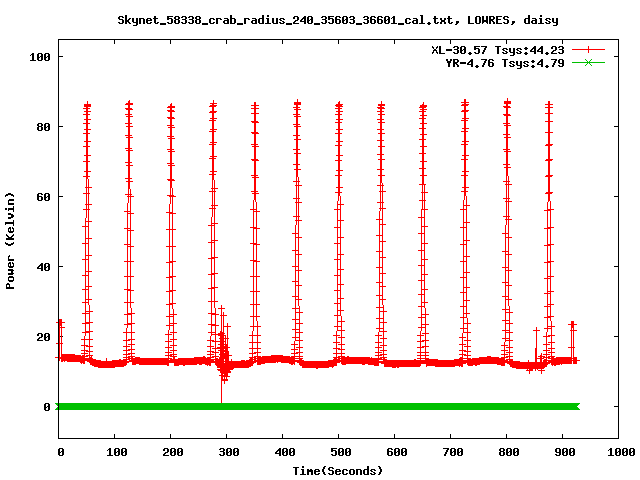Click the Time(Seconds) x-axis label
Screen dimensions: 640x480
338,471
